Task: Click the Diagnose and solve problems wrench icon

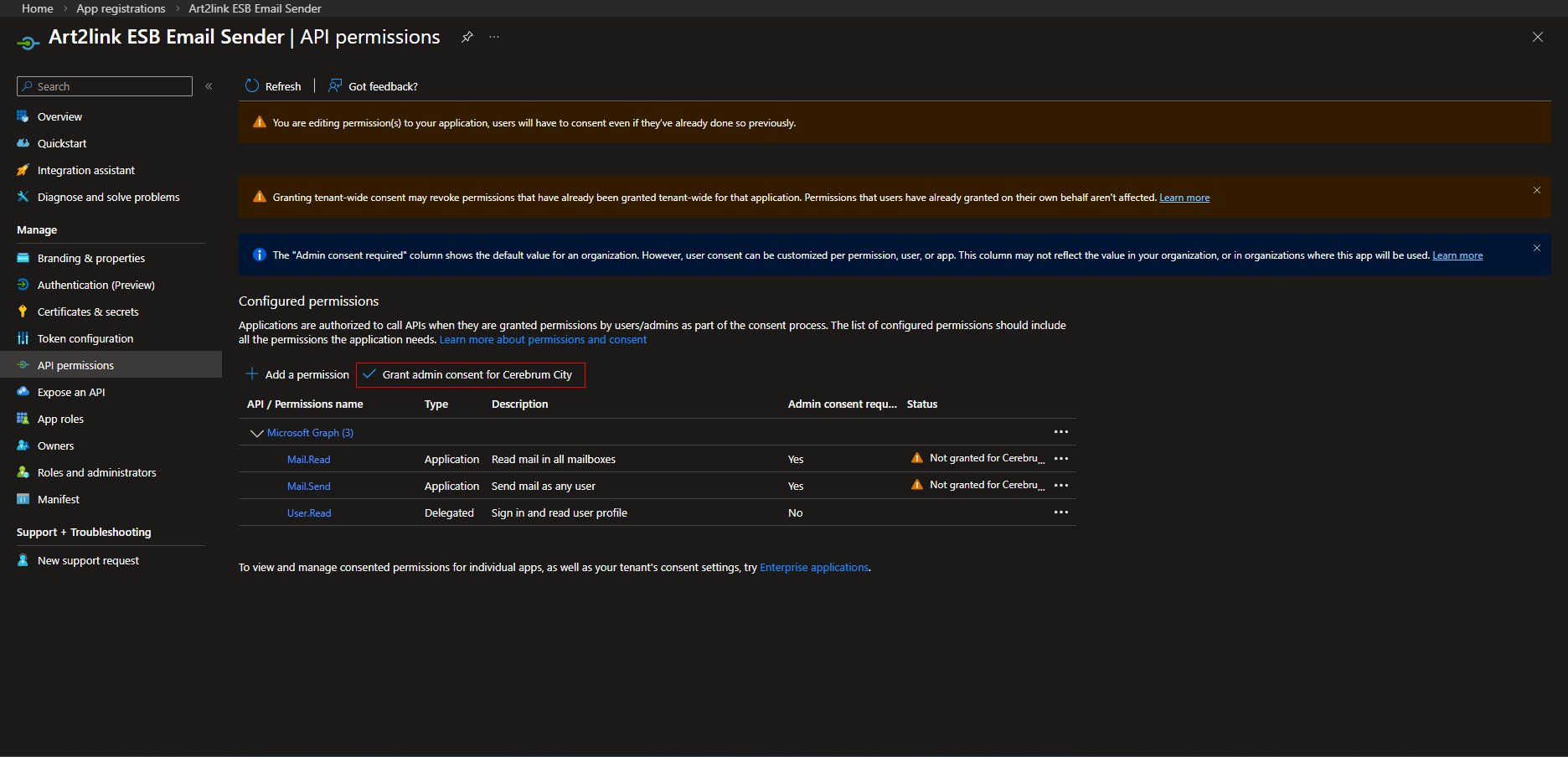Action: pyautogui.click(x=23, y=197)
